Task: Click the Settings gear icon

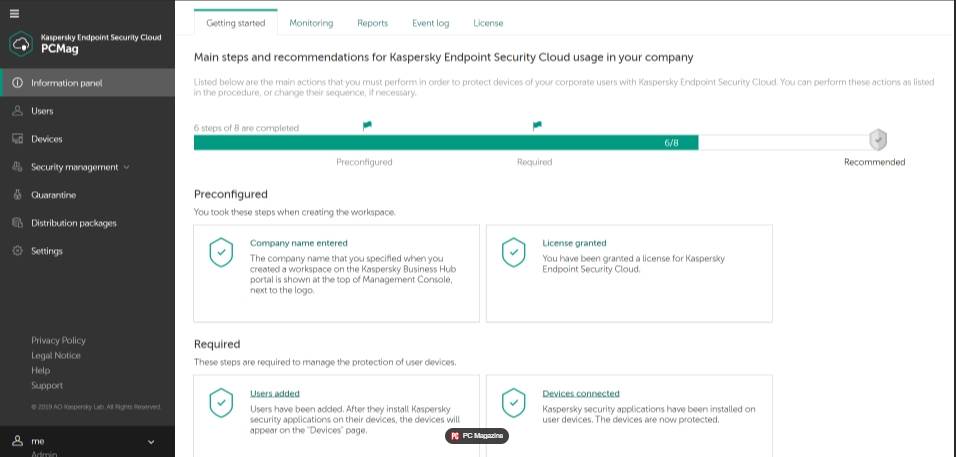Action: click(x=18, y=251)
